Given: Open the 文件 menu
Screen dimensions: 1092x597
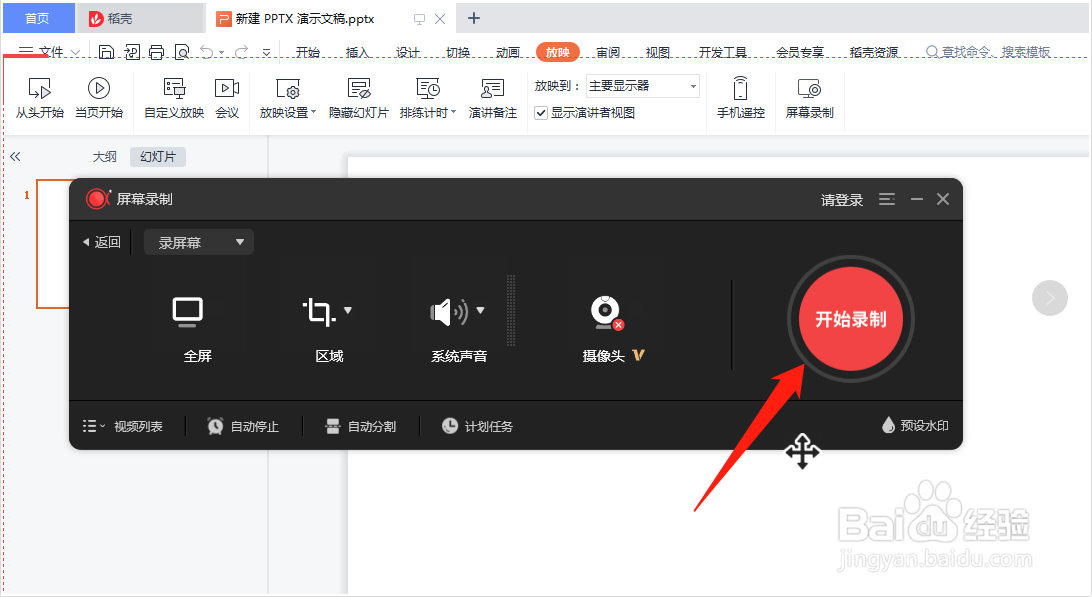Looking at the screenshot, I should pos(50,52).
